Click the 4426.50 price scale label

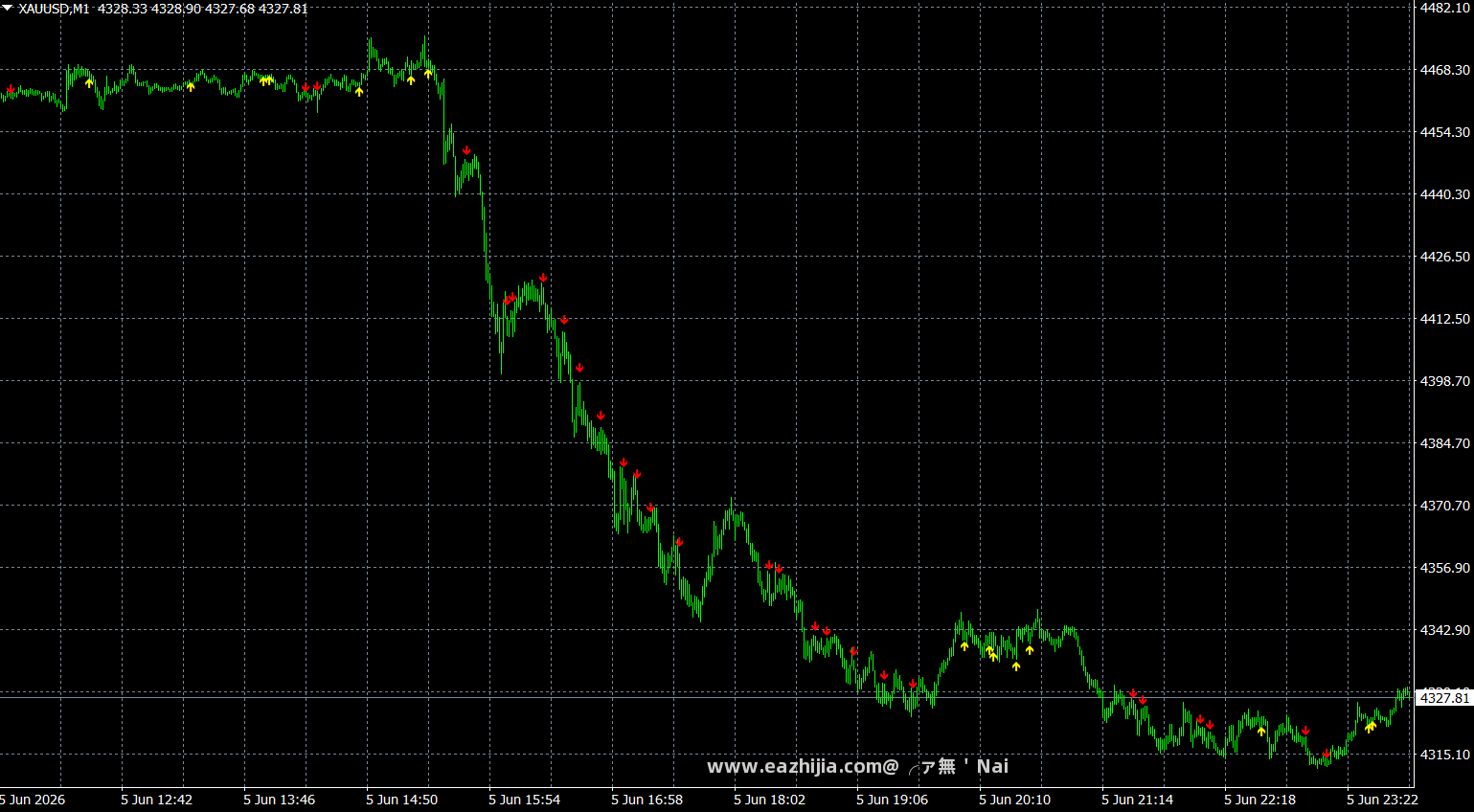tap(1444, 257)
